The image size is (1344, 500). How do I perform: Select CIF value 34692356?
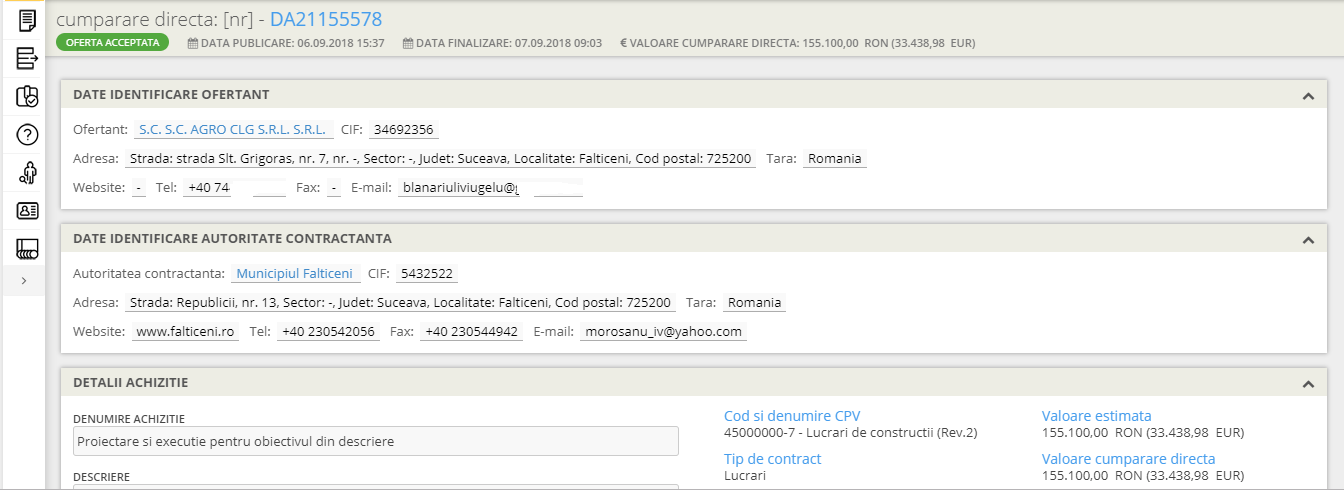click(x=404, y=130)
